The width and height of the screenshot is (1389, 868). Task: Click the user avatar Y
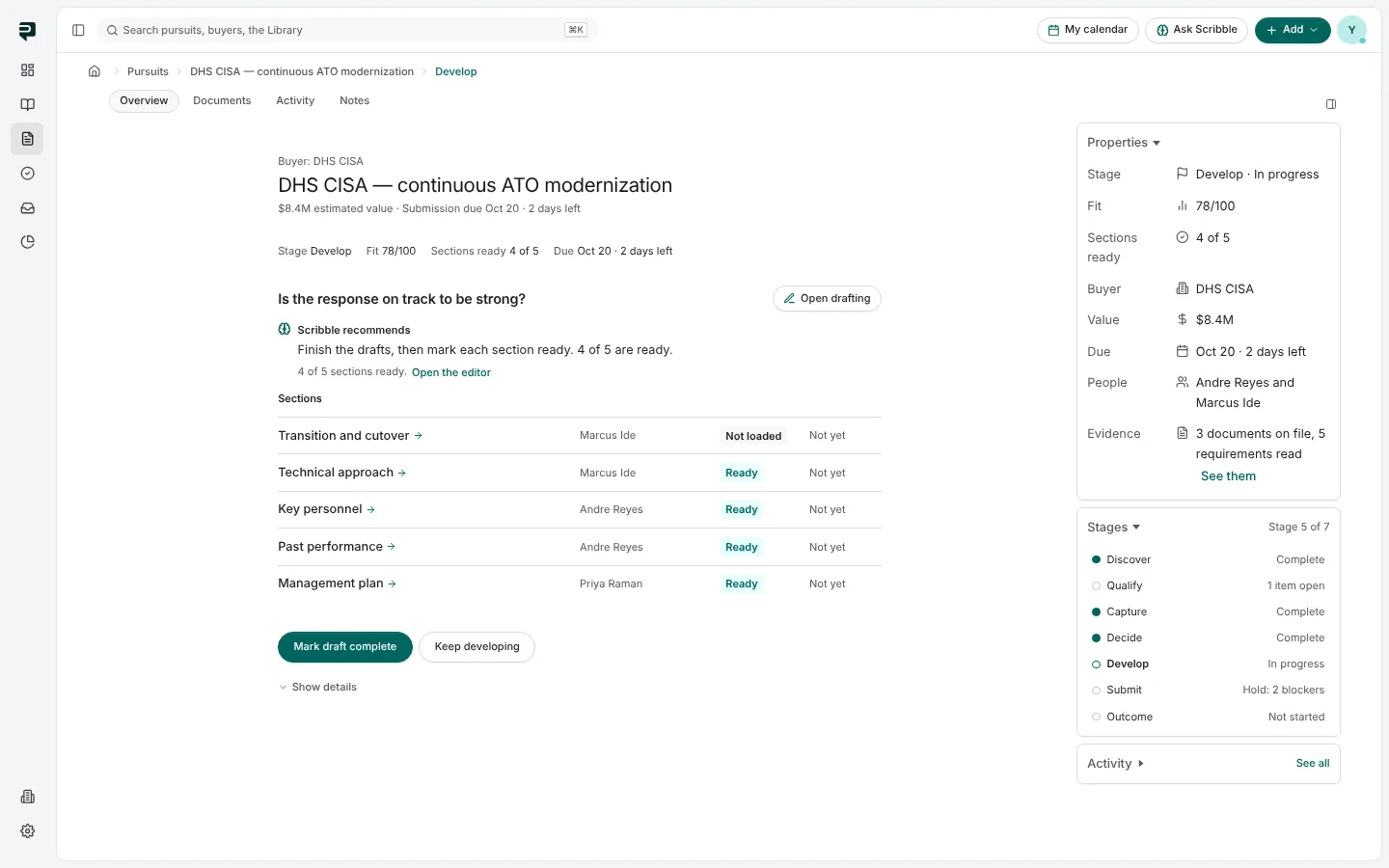pyautogui.click(x=1351, y=30)
